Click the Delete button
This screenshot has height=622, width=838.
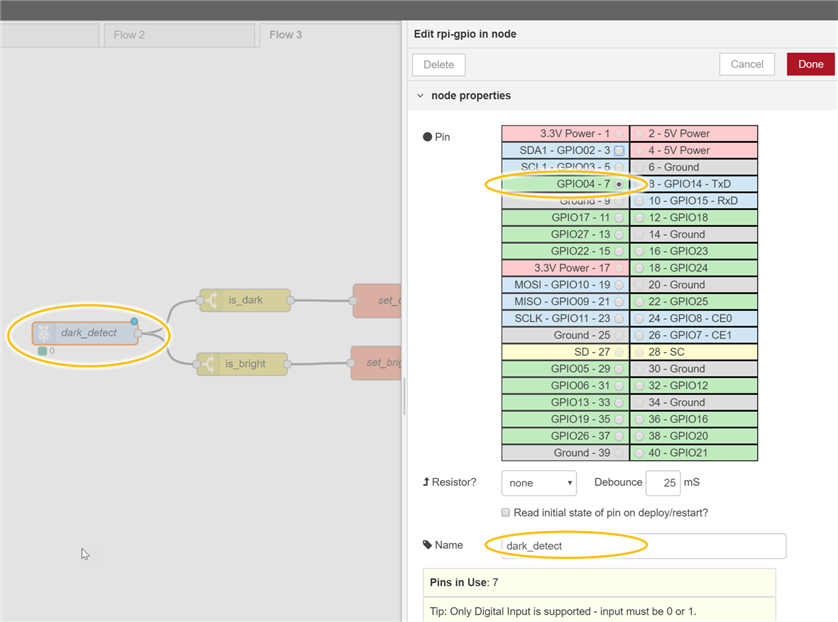click(x=438, y=64)
